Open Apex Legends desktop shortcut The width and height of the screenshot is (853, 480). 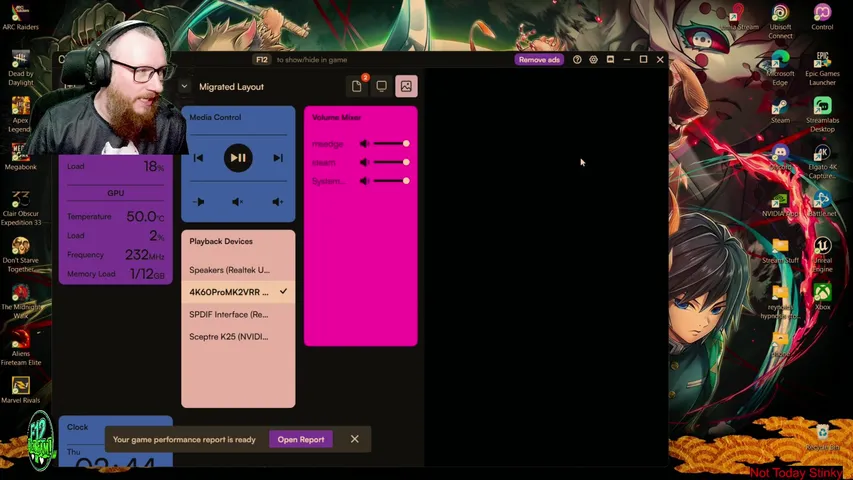click(x=21, y=115)
